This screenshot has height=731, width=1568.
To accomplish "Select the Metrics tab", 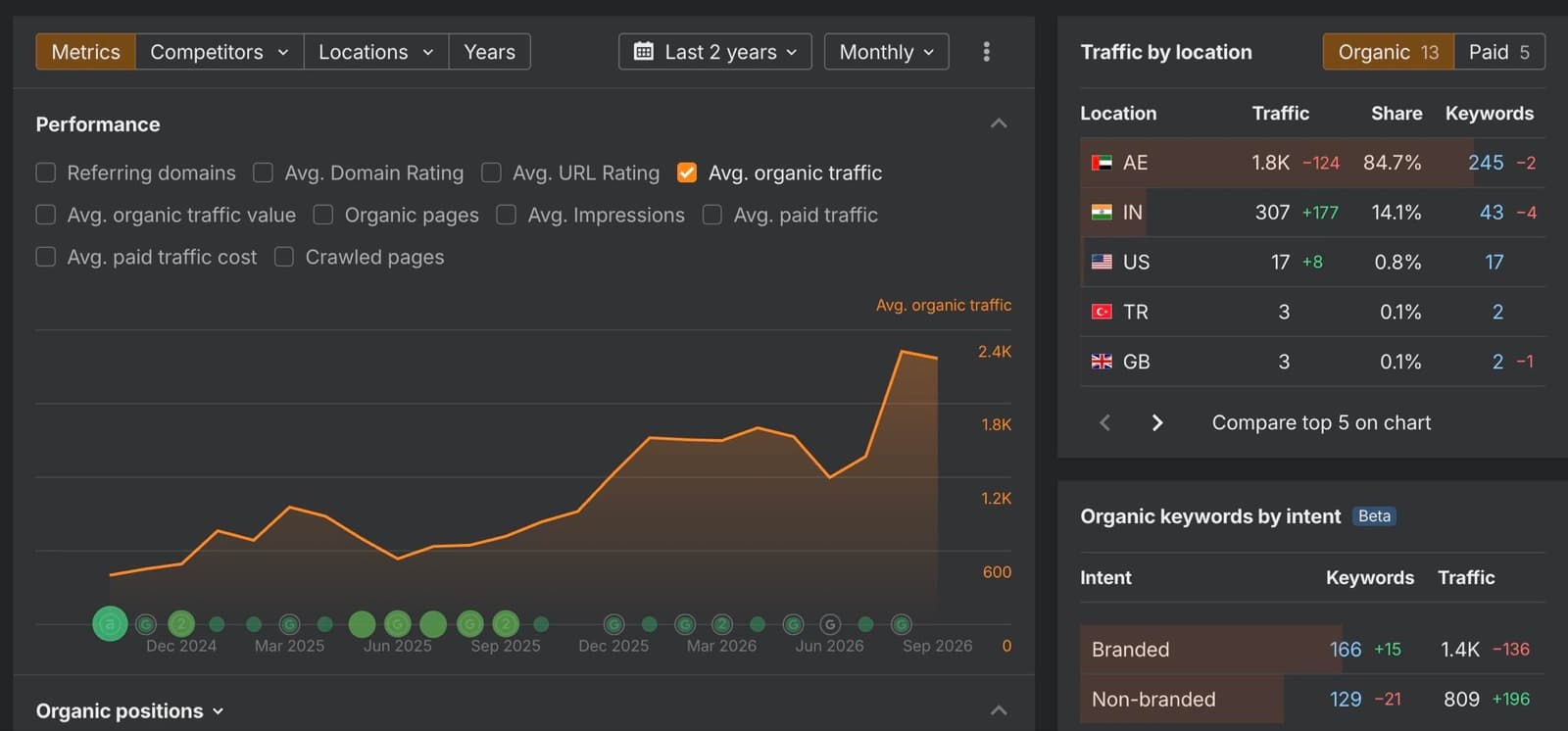I will pyautogui.click(x=86, y=52).
